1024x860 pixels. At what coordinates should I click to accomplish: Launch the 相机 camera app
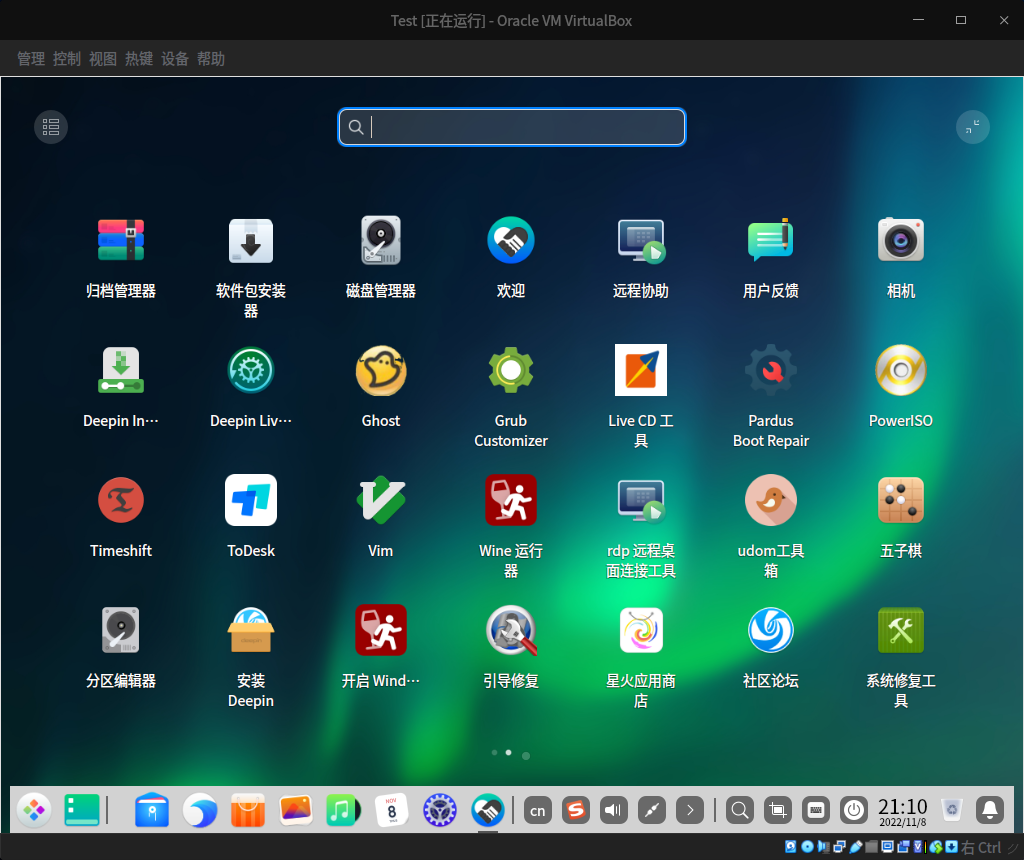pyautogui.click(x=901, y=241)
